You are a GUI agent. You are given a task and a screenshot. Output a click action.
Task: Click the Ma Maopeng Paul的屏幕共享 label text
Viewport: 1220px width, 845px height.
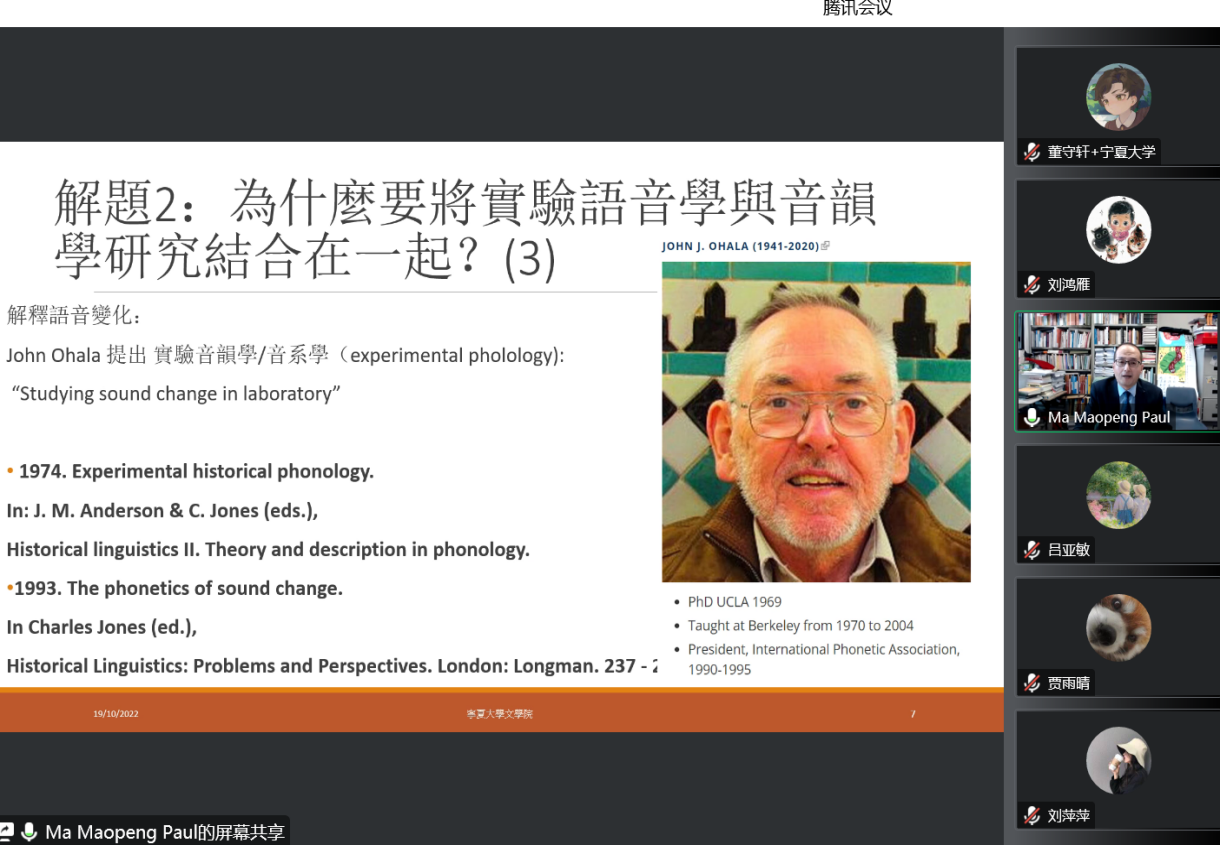165,832
